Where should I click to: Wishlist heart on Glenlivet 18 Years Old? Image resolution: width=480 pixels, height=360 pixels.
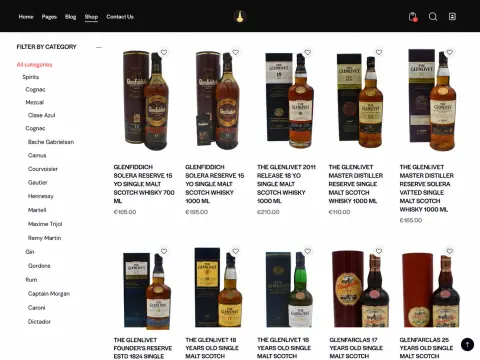(x=236, y=251)
